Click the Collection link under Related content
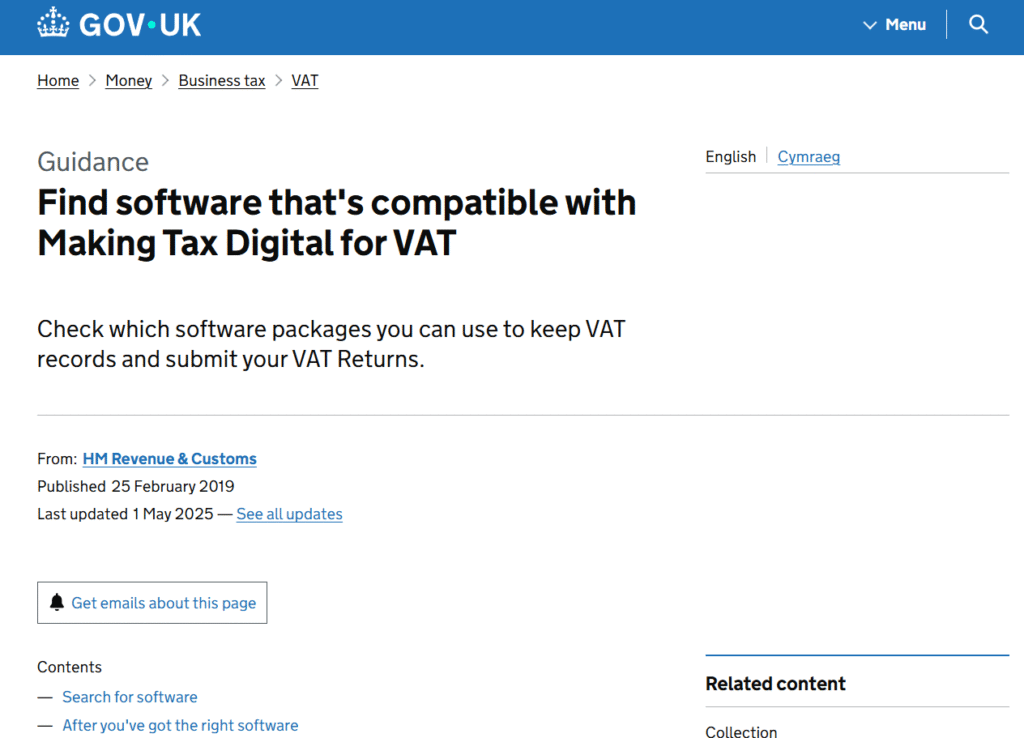Screen dimensions: 1024x738 (741, 732)
